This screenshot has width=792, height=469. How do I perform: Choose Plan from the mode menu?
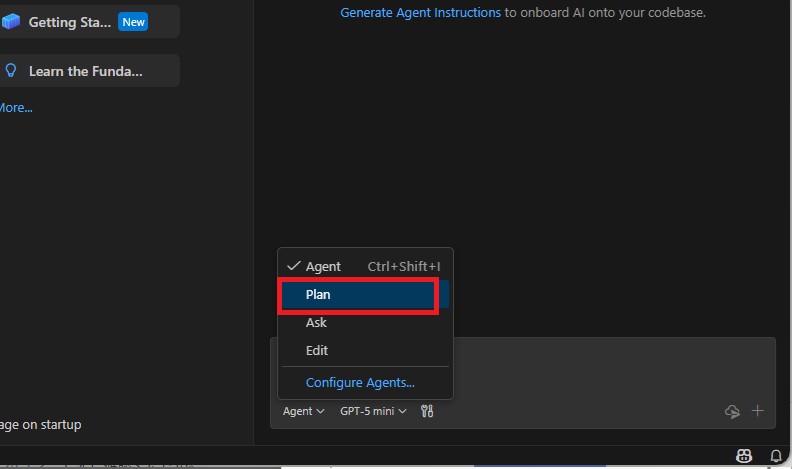tap(365, 294)
